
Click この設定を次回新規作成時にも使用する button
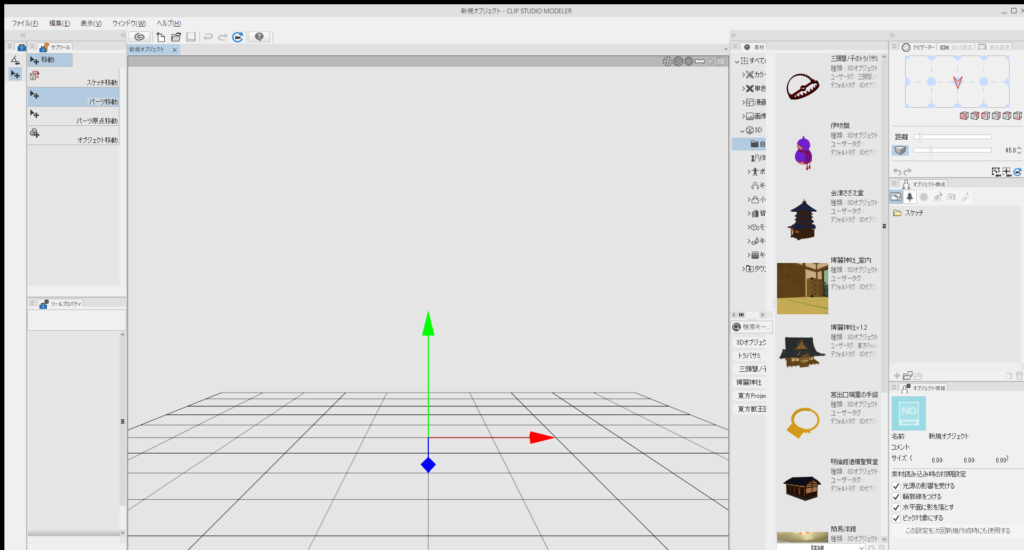pos(957,531)
